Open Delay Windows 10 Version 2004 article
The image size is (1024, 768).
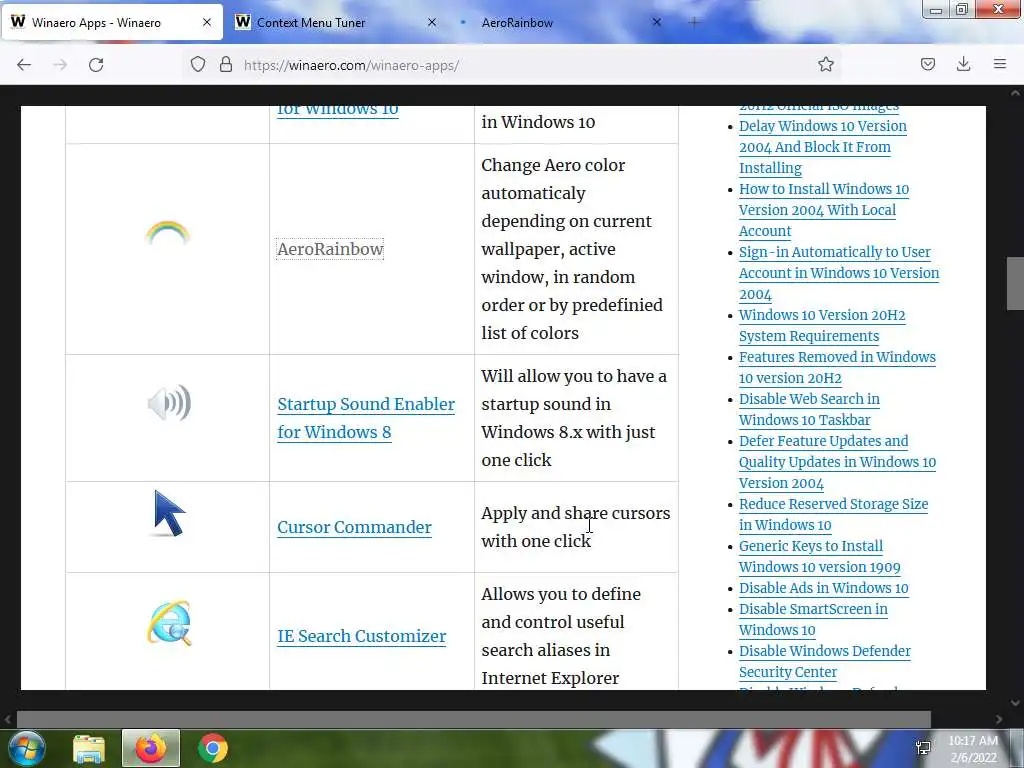[x=823, y=147]
